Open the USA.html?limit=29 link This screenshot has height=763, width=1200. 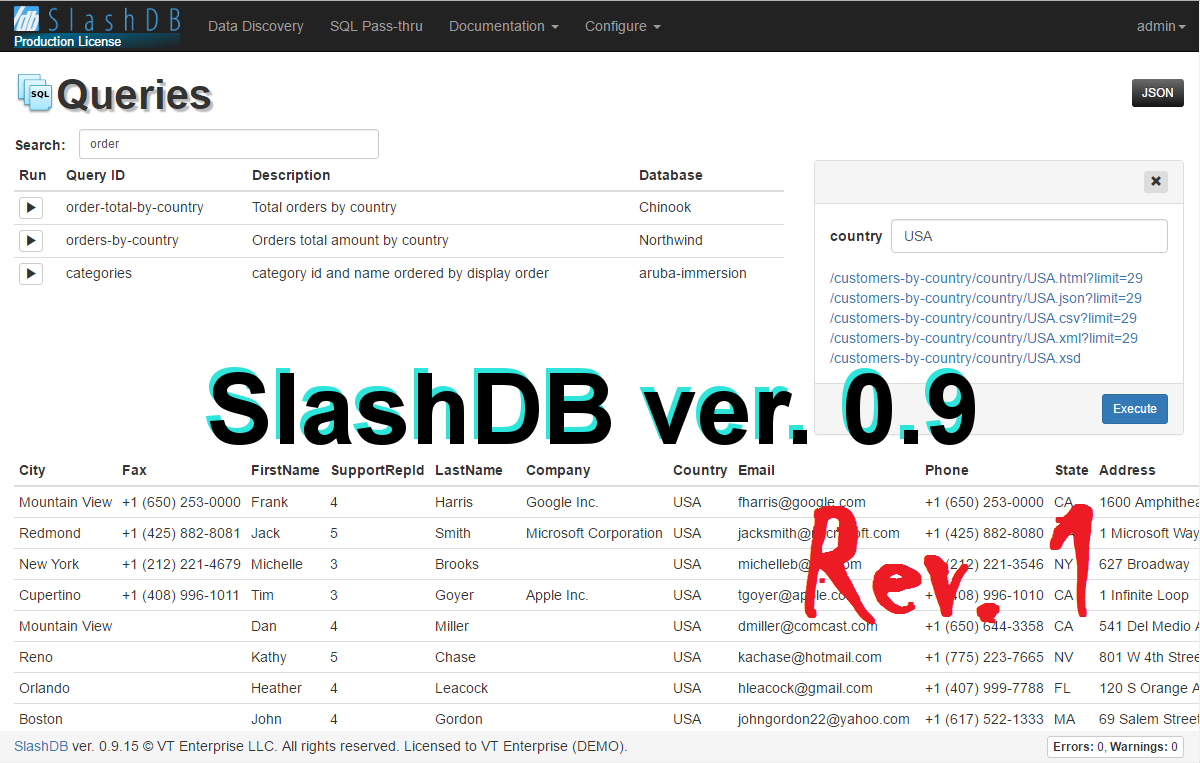coord(986,278)
